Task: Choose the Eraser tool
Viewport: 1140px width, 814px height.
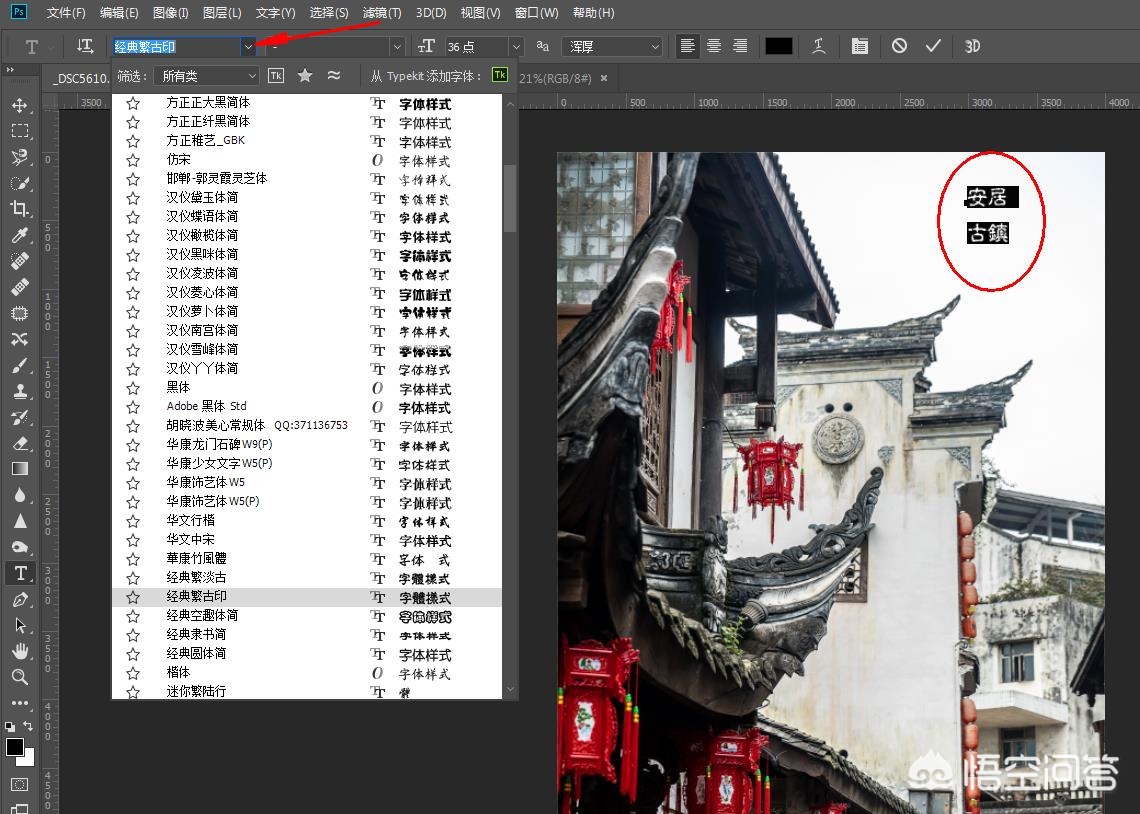Action: coord(19,443)
